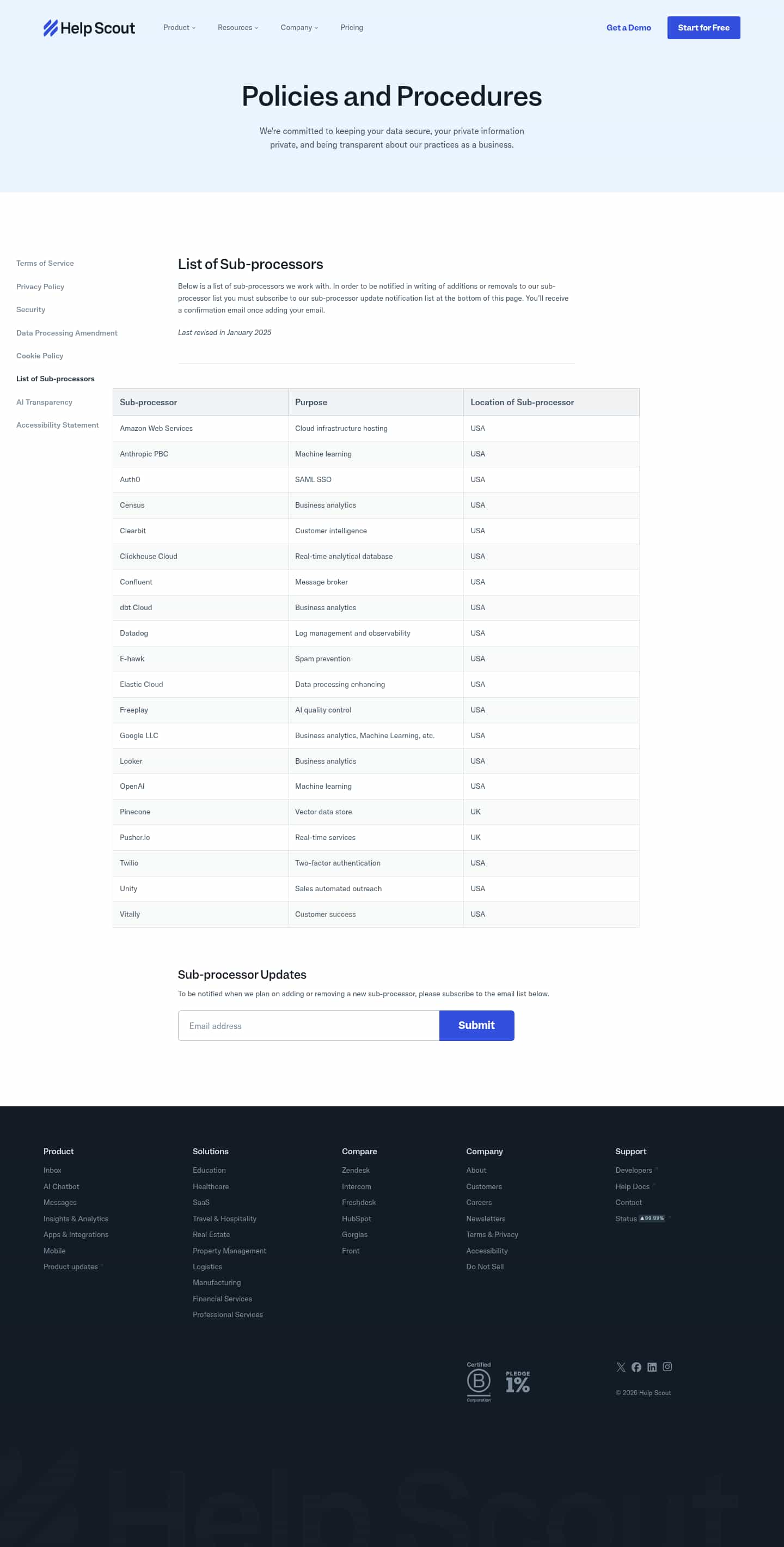Select Pricing in the top navigation
Screen dimensions: 784x1547
point(351,28)
